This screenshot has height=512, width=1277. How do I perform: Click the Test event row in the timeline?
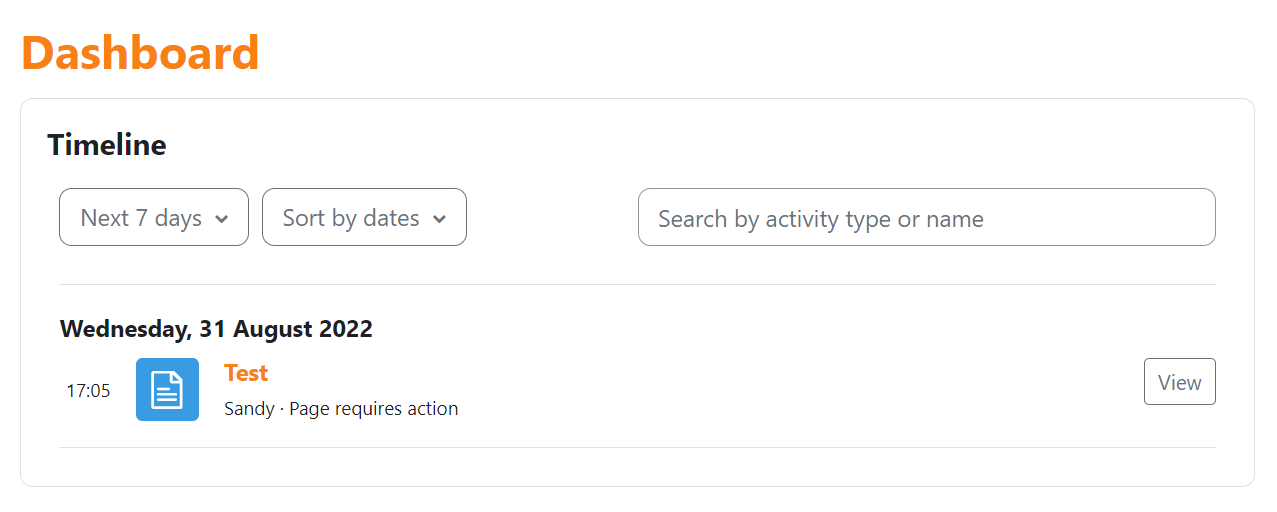pyautogui.click(x=637, y=389)
